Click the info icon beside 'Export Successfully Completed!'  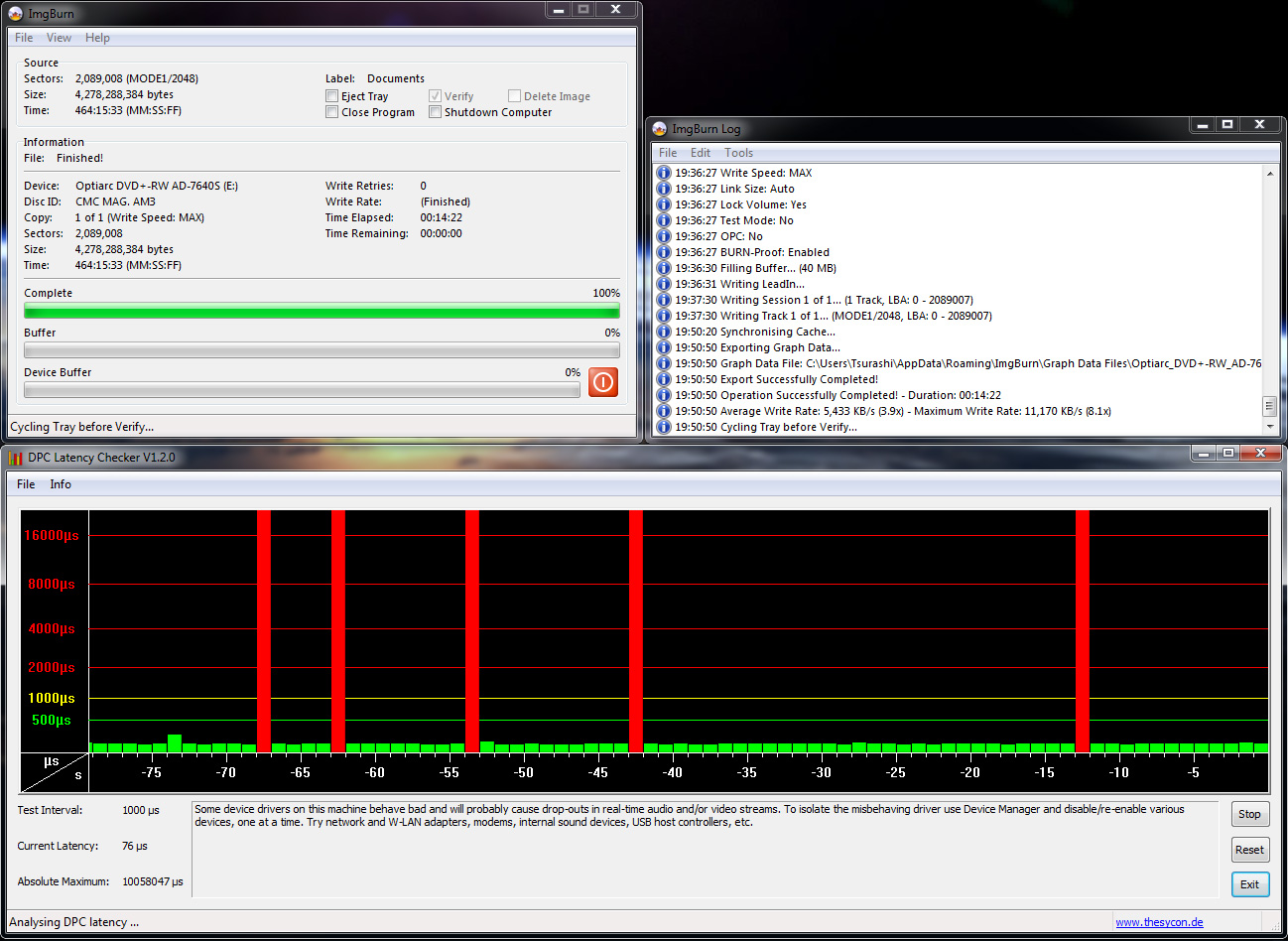[664, 379]
